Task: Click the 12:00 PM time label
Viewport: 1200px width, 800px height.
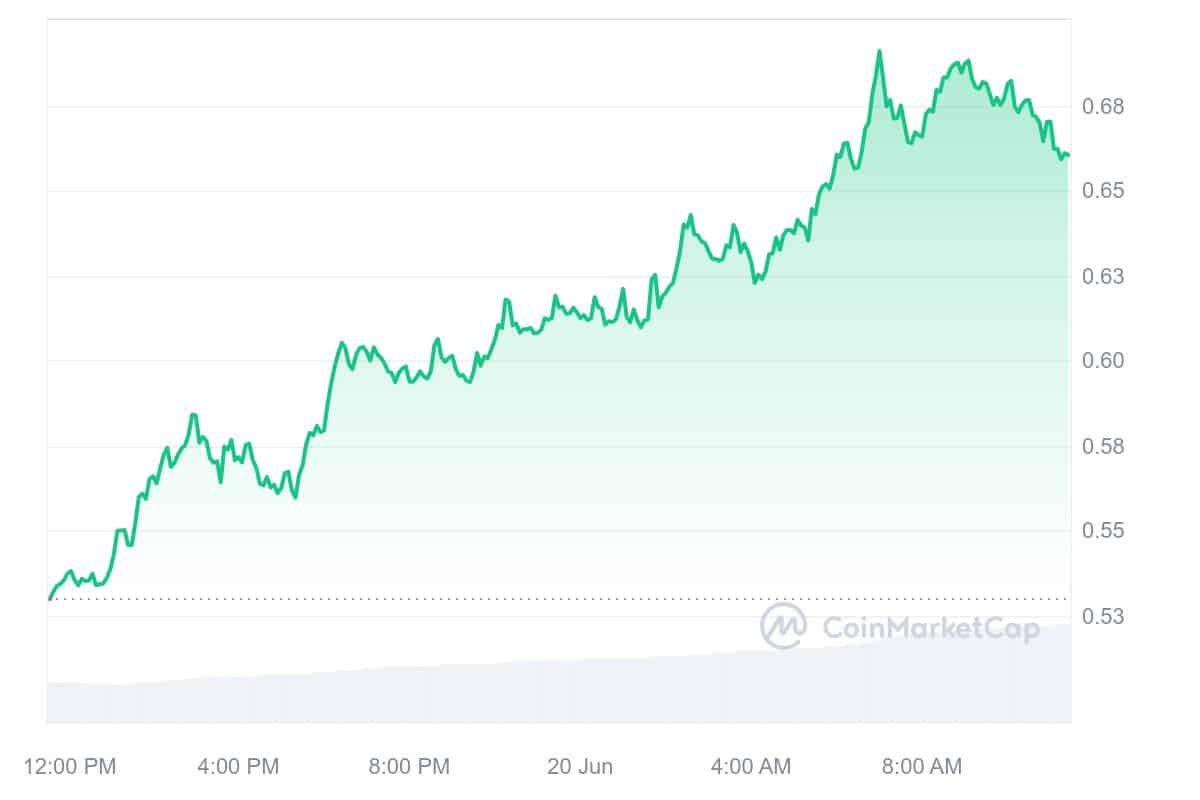Action: (x=68, y=767)
